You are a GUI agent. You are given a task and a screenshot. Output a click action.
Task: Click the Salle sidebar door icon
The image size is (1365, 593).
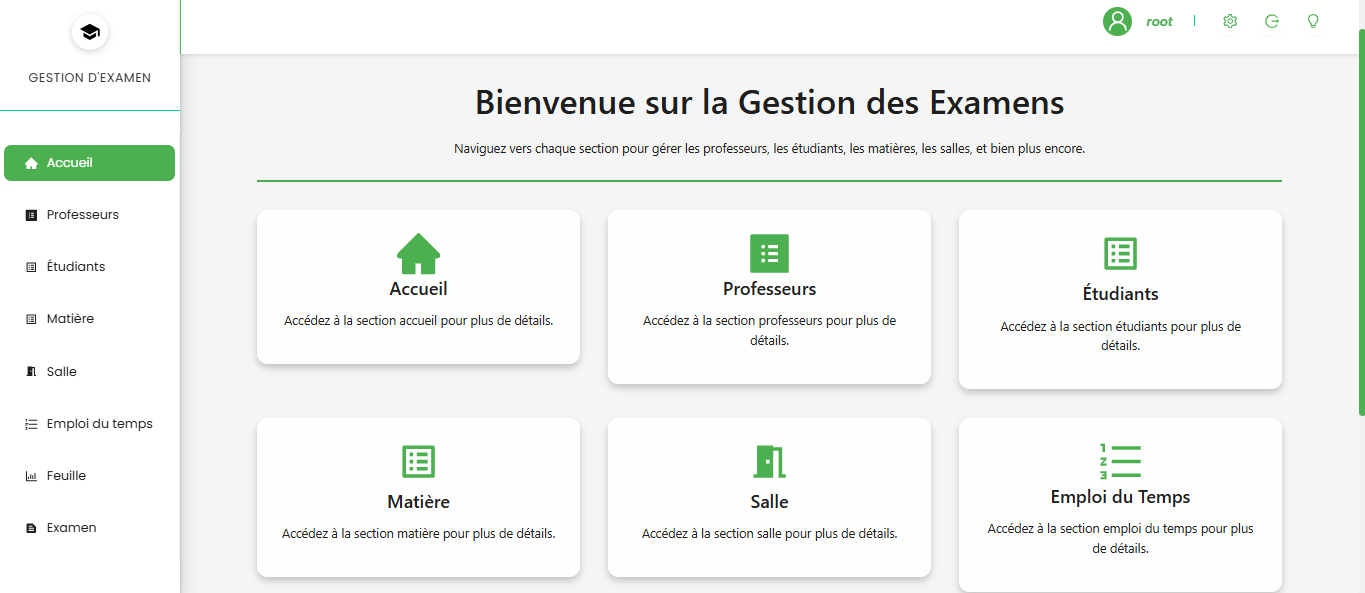(x=31, y=372)
